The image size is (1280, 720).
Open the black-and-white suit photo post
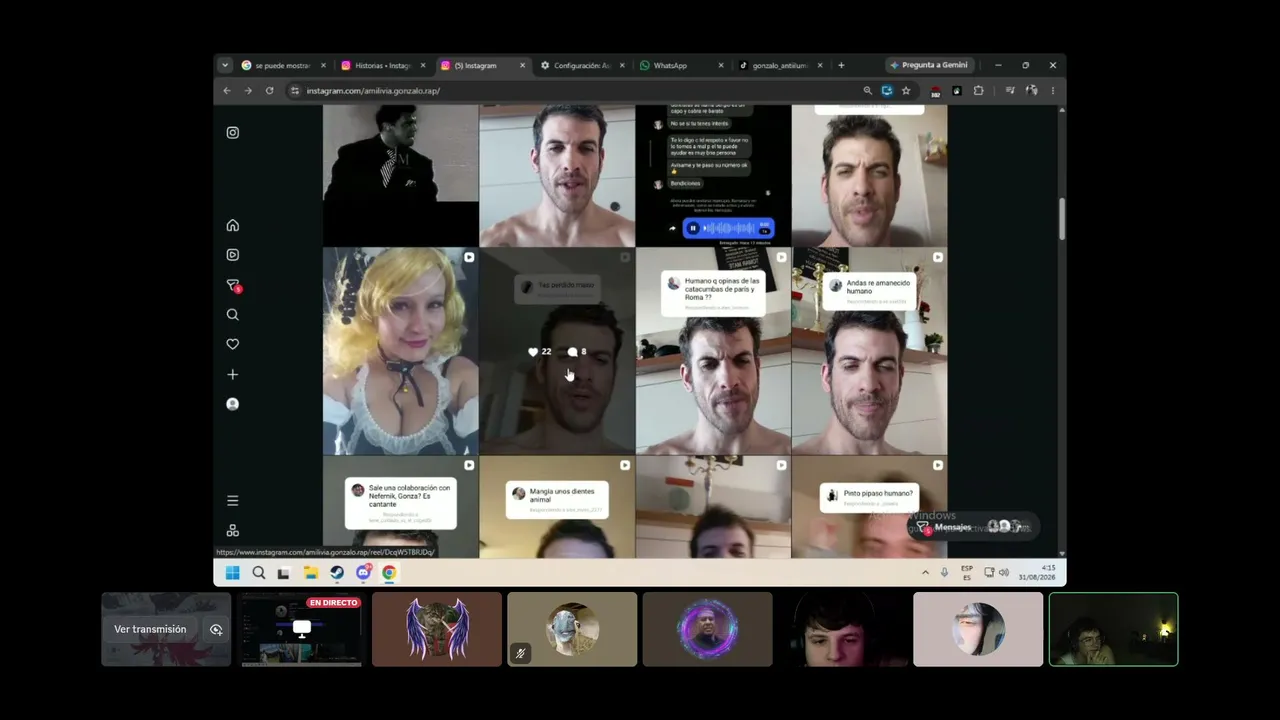click(x=401, y=176)
